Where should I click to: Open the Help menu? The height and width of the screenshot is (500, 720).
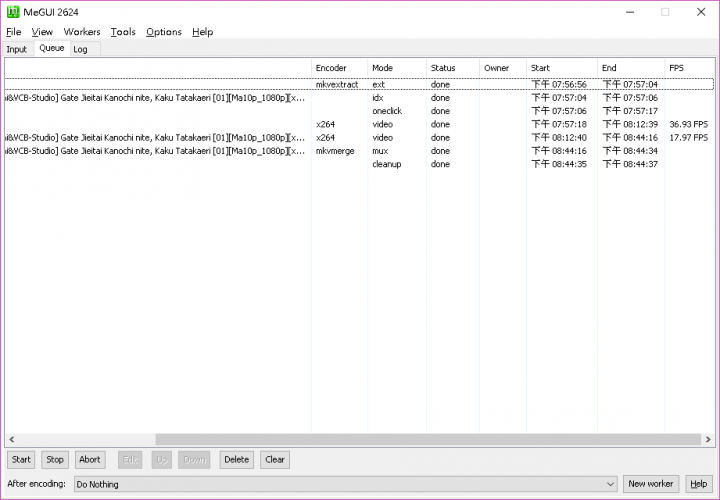(202, 32)
